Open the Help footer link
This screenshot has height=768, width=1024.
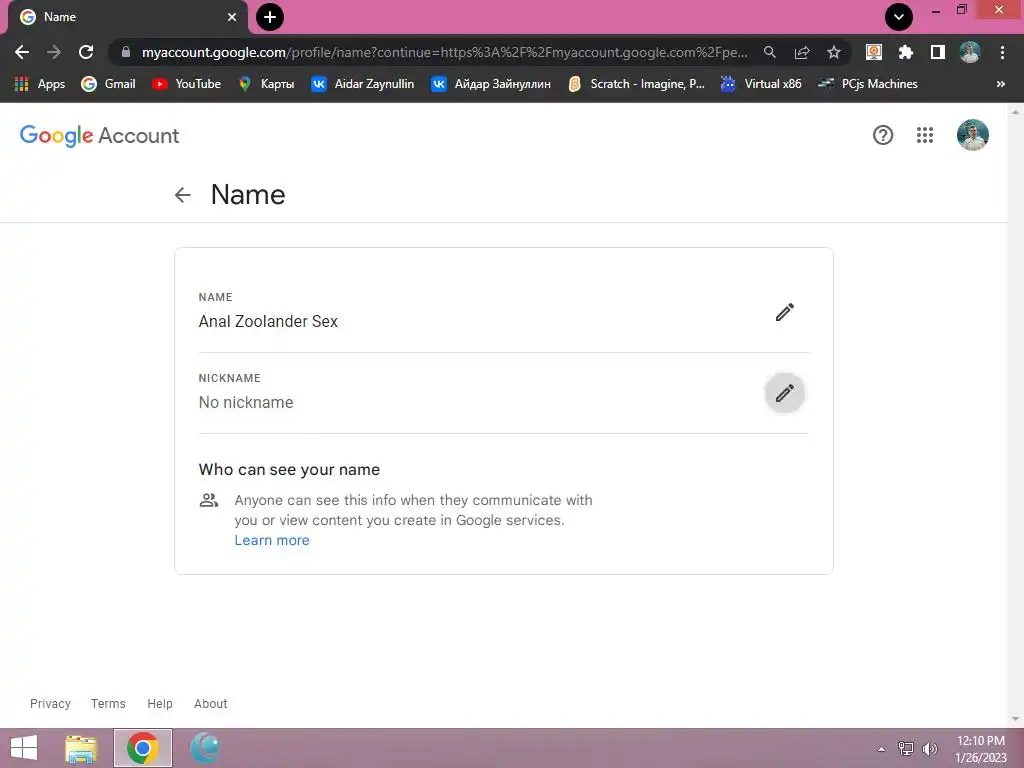point(159,703)
